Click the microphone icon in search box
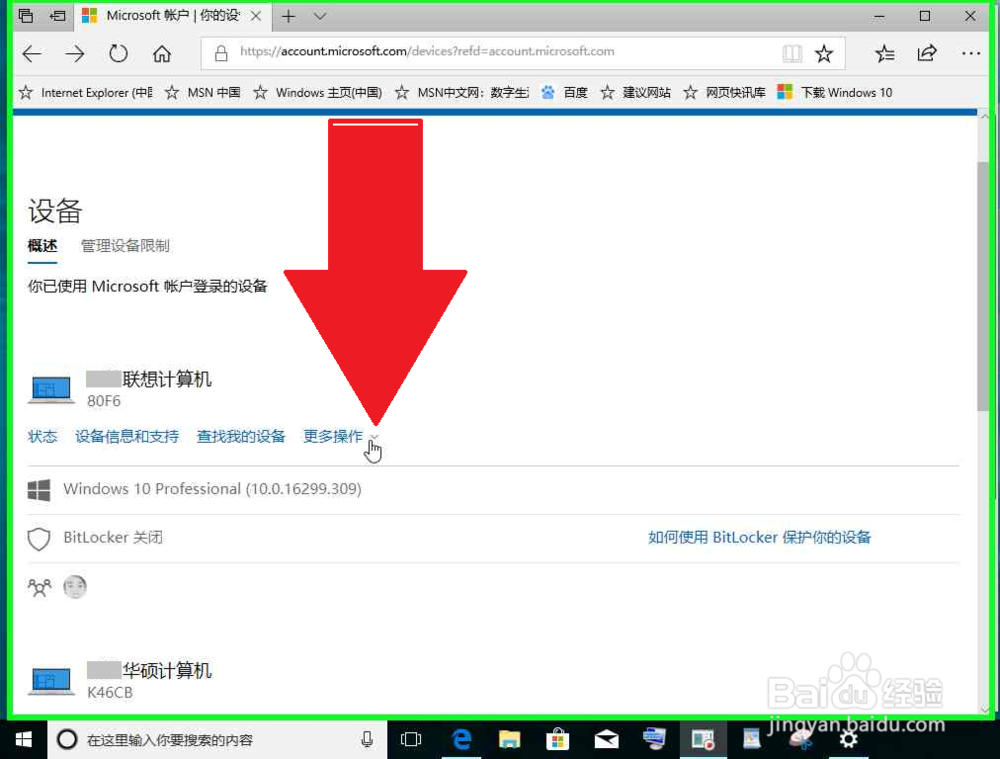This screenshot has width=1000, height=759. 367,740
